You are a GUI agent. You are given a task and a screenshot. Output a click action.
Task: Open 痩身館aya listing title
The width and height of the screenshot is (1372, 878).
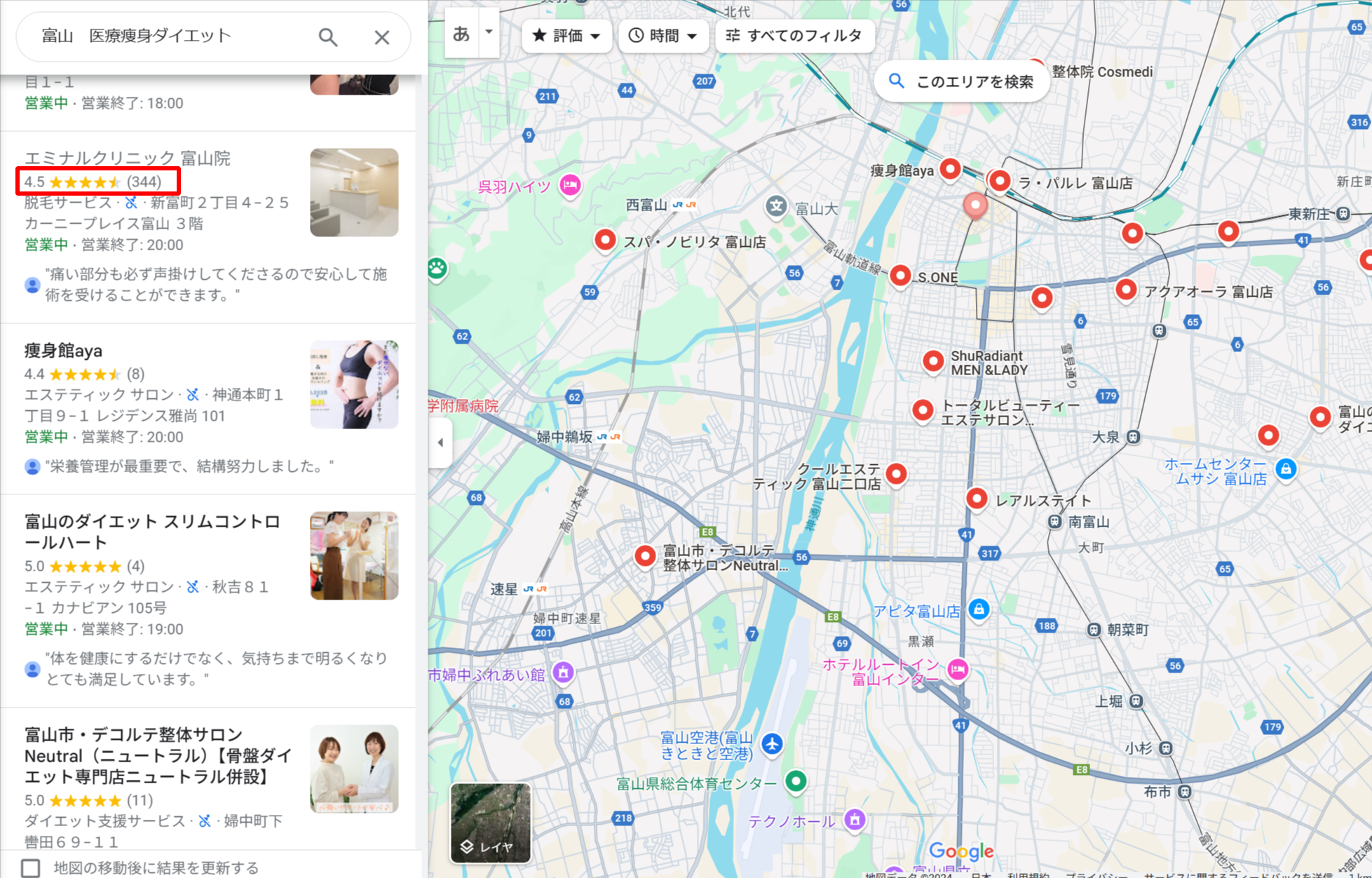pyautogui.click(x=63, y=350)
